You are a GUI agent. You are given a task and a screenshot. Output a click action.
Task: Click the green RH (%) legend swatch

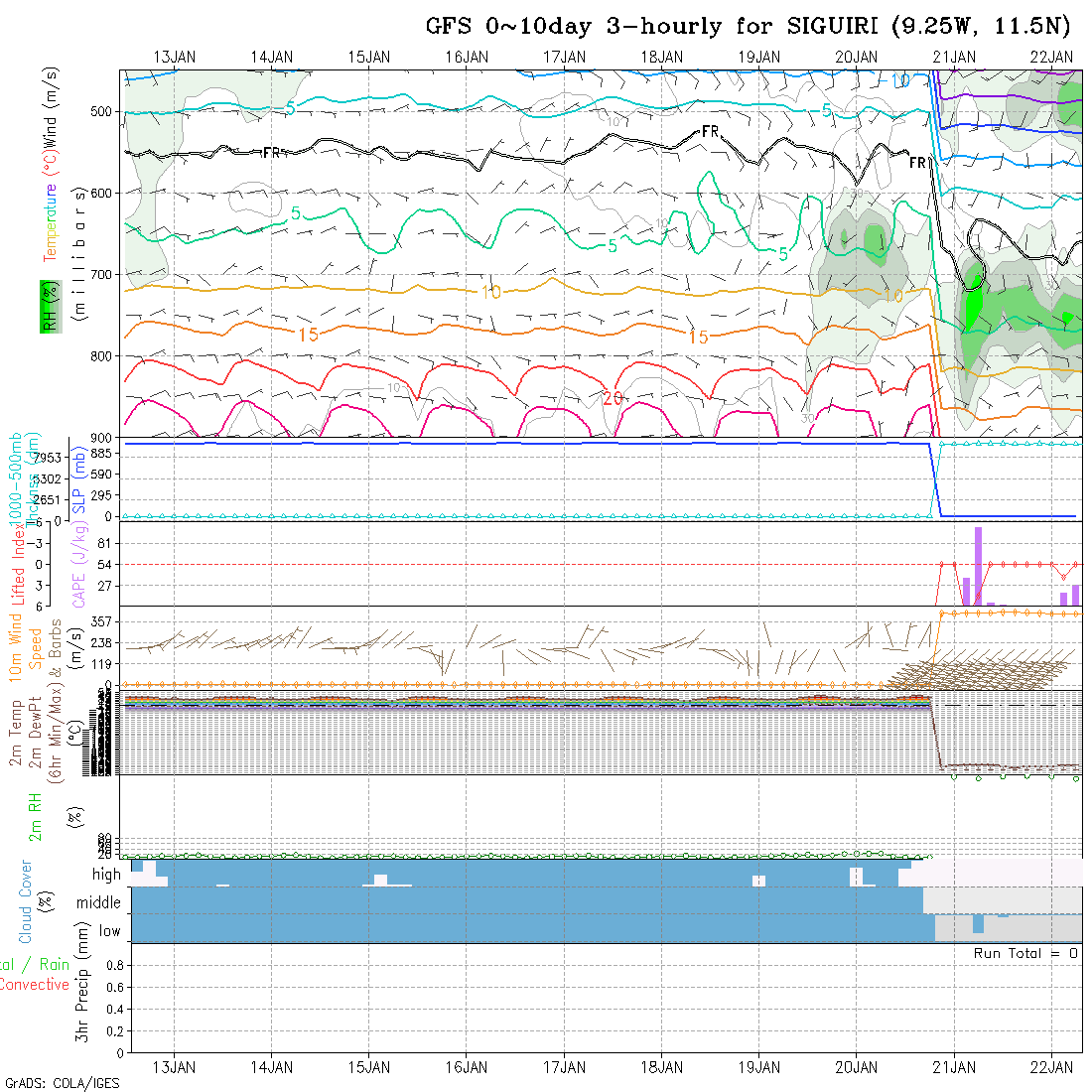(47, 305)
